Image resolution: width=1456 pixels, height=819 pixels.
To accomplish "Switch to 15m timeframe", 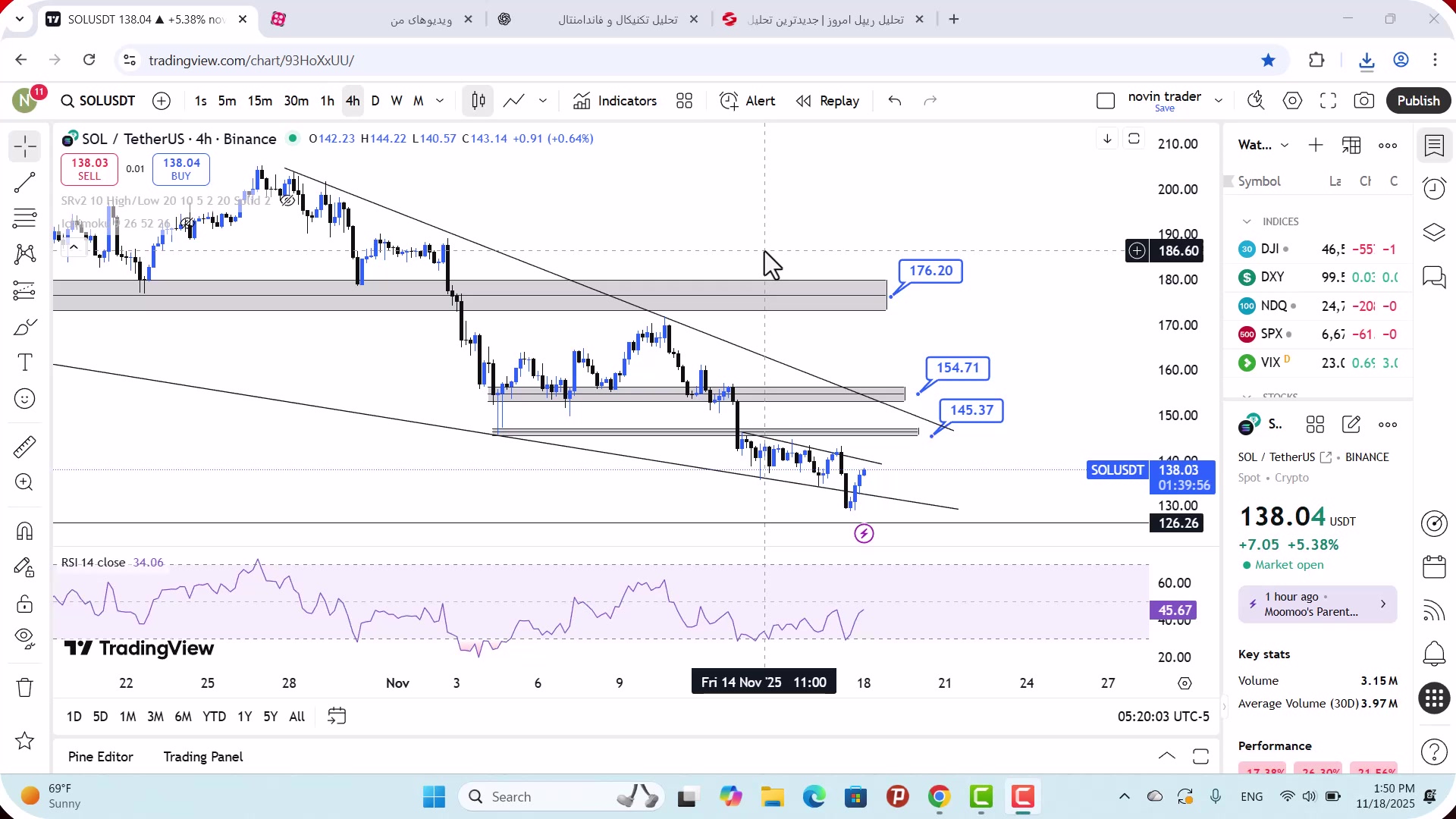I will tap(259, 101).
